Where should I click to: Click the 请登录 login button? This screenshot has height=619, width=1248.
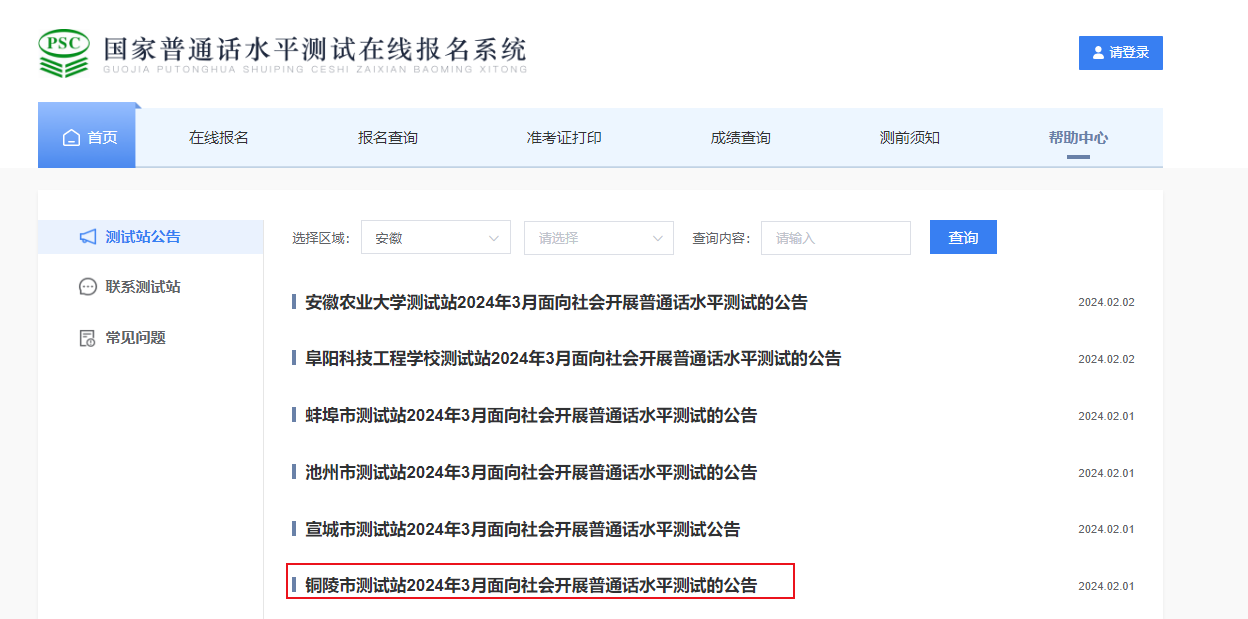tap(1121, 53)
